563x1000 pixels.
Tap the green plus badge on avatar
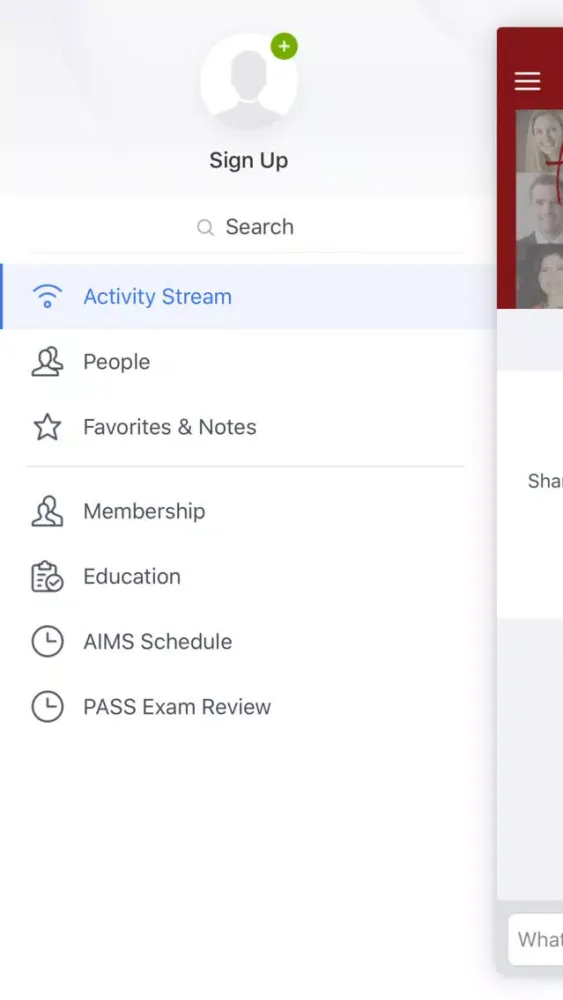coord(284,47)
